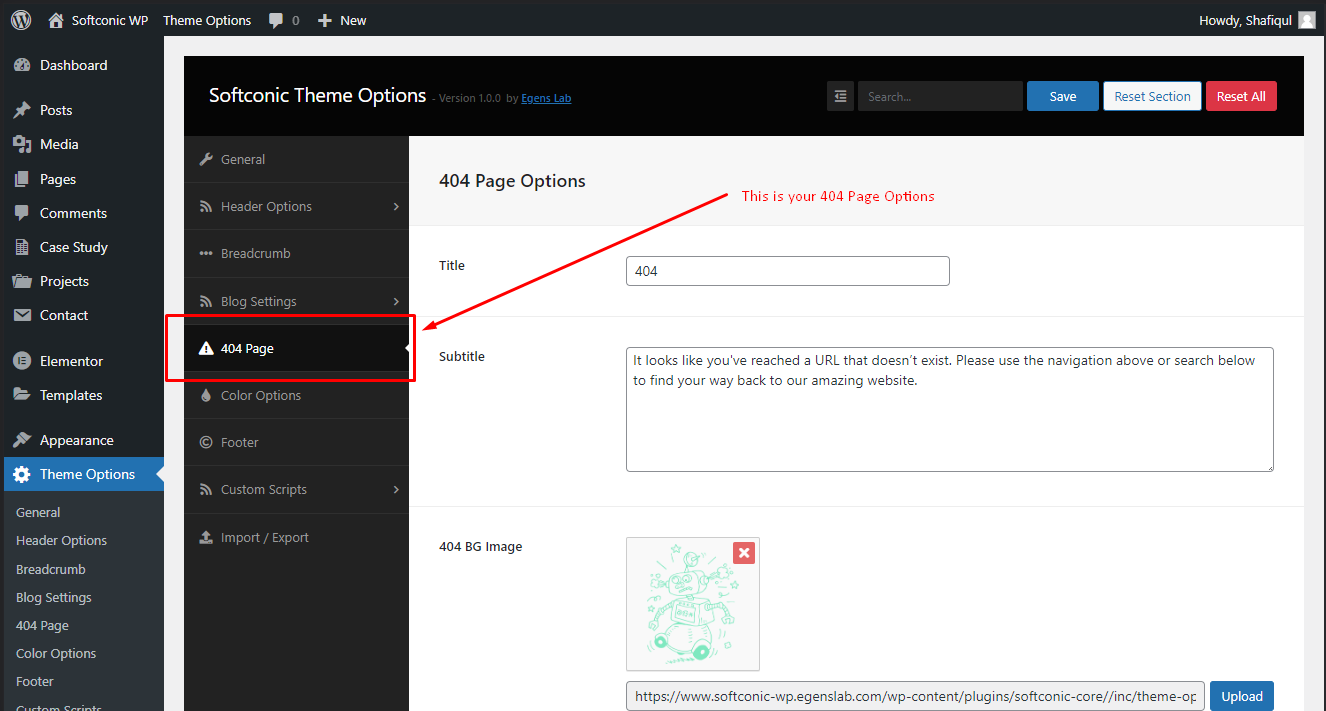
Task: Follow the Egens Lab link
Action: [546, 98]
